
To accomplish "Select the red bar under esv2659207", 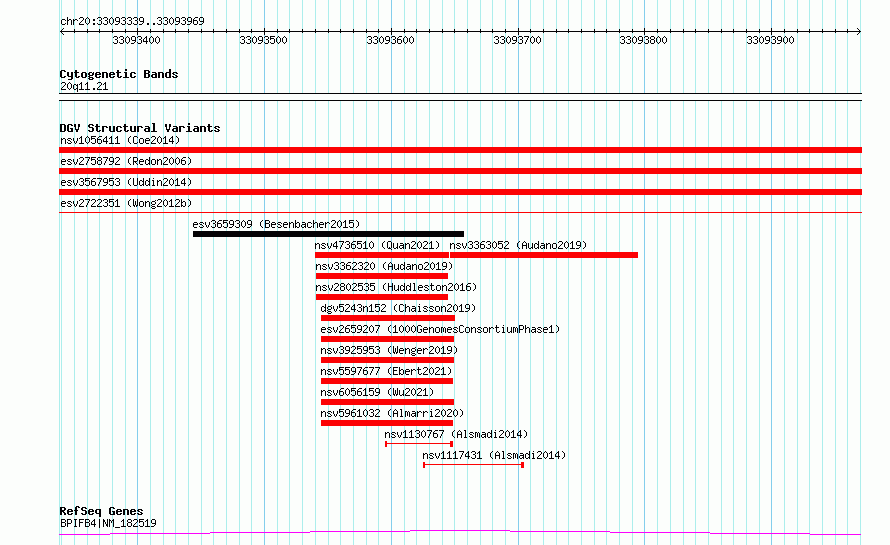I will [x=387, y=339].
